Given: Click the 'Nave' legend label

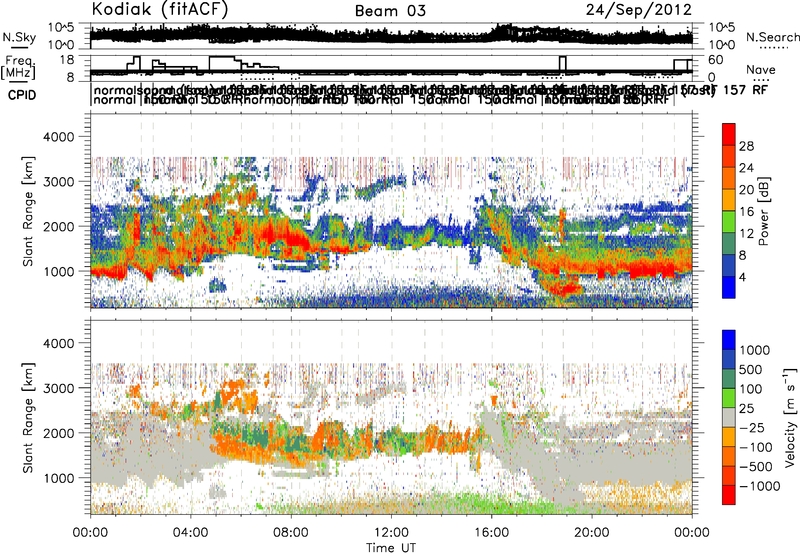Looking at the screenshot, I should tap(761, 69).
